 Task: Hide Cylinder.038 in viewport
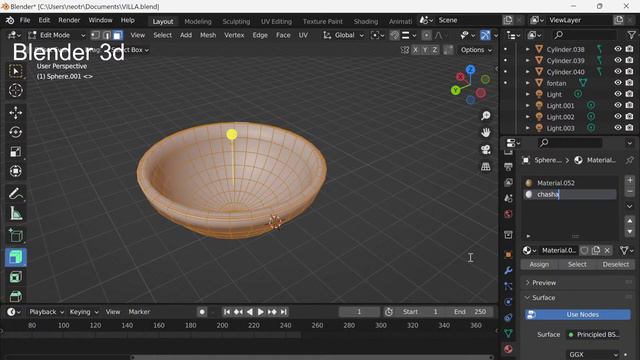pyautogui.click(x=618, y=49)
